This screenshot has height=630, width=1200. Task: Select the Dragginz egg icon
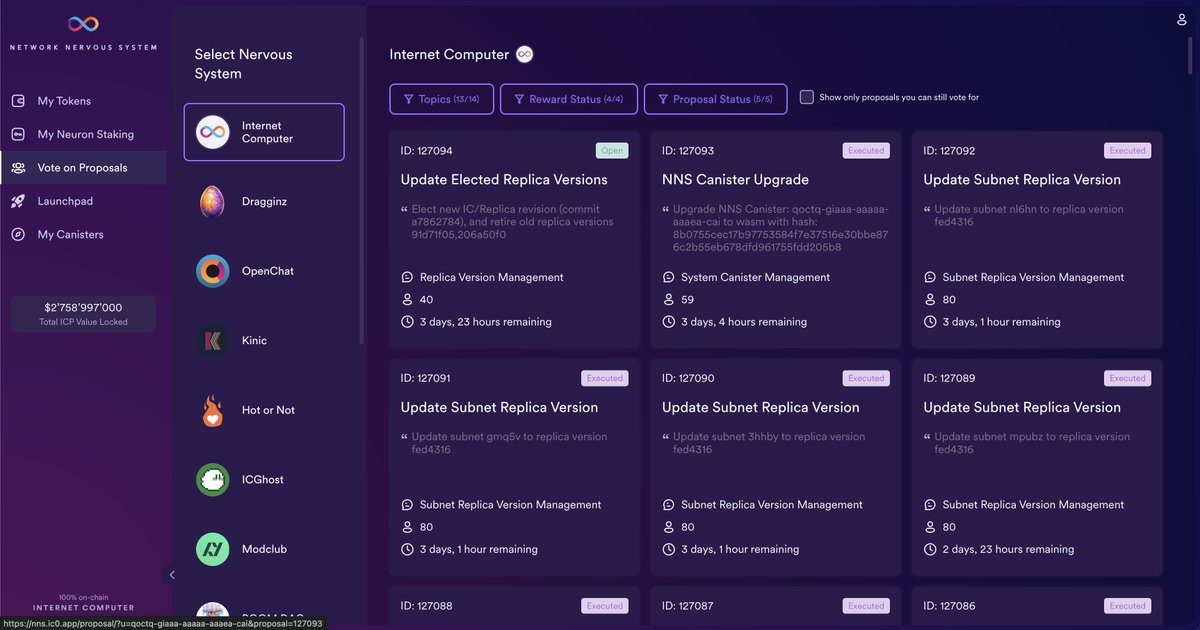pyautogui.click(x=212, y=201)
